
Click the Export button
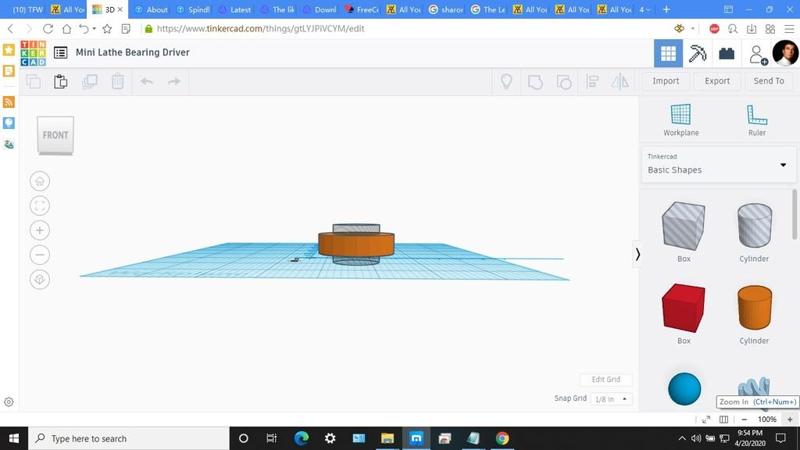717,81
